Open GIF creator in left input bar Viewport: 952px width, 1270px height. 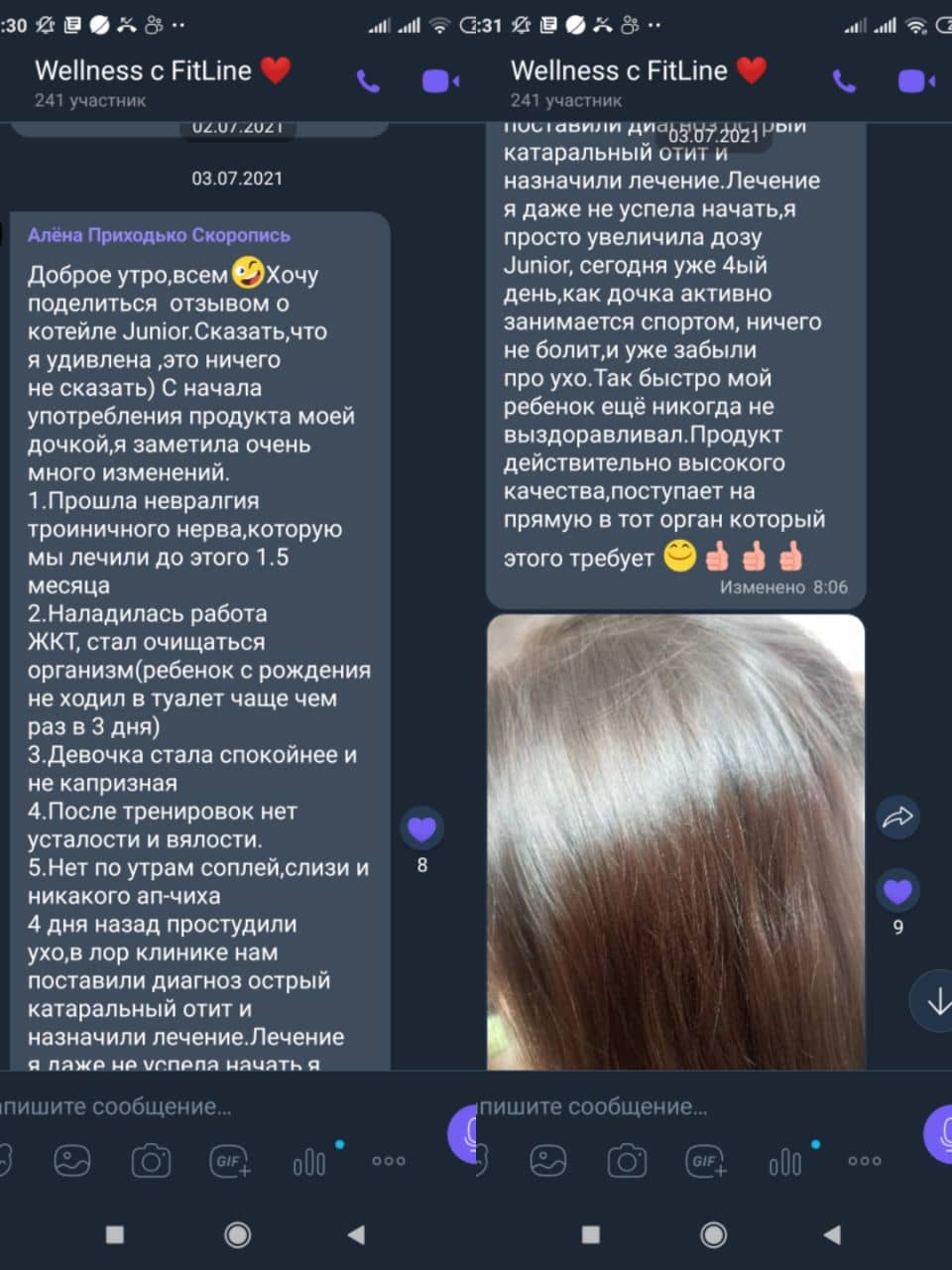click(230, 1160)
